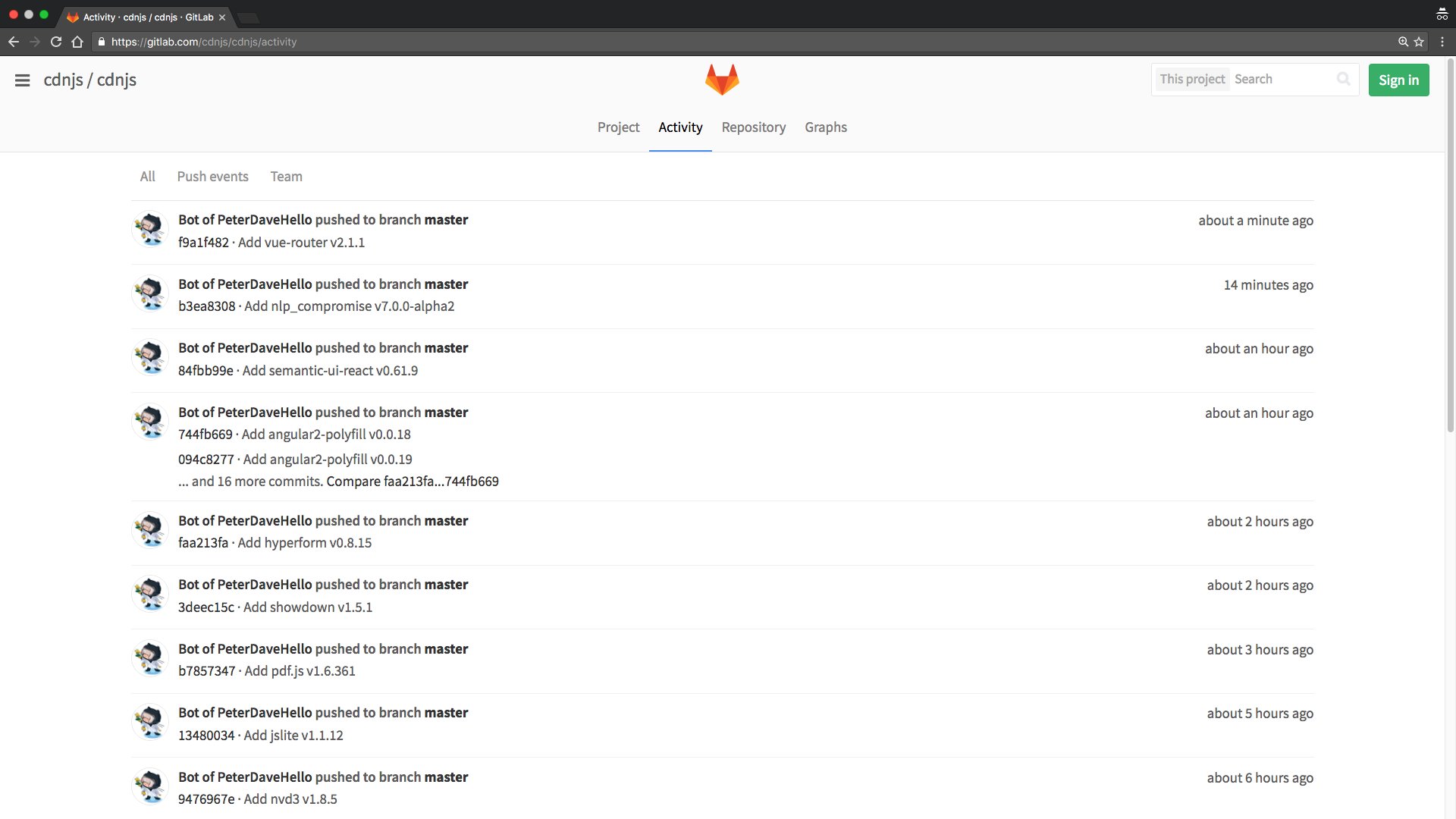This screenshot has width=1456, height=819.
Task: Open commit b3ea8308
Action: pos(206,306)
